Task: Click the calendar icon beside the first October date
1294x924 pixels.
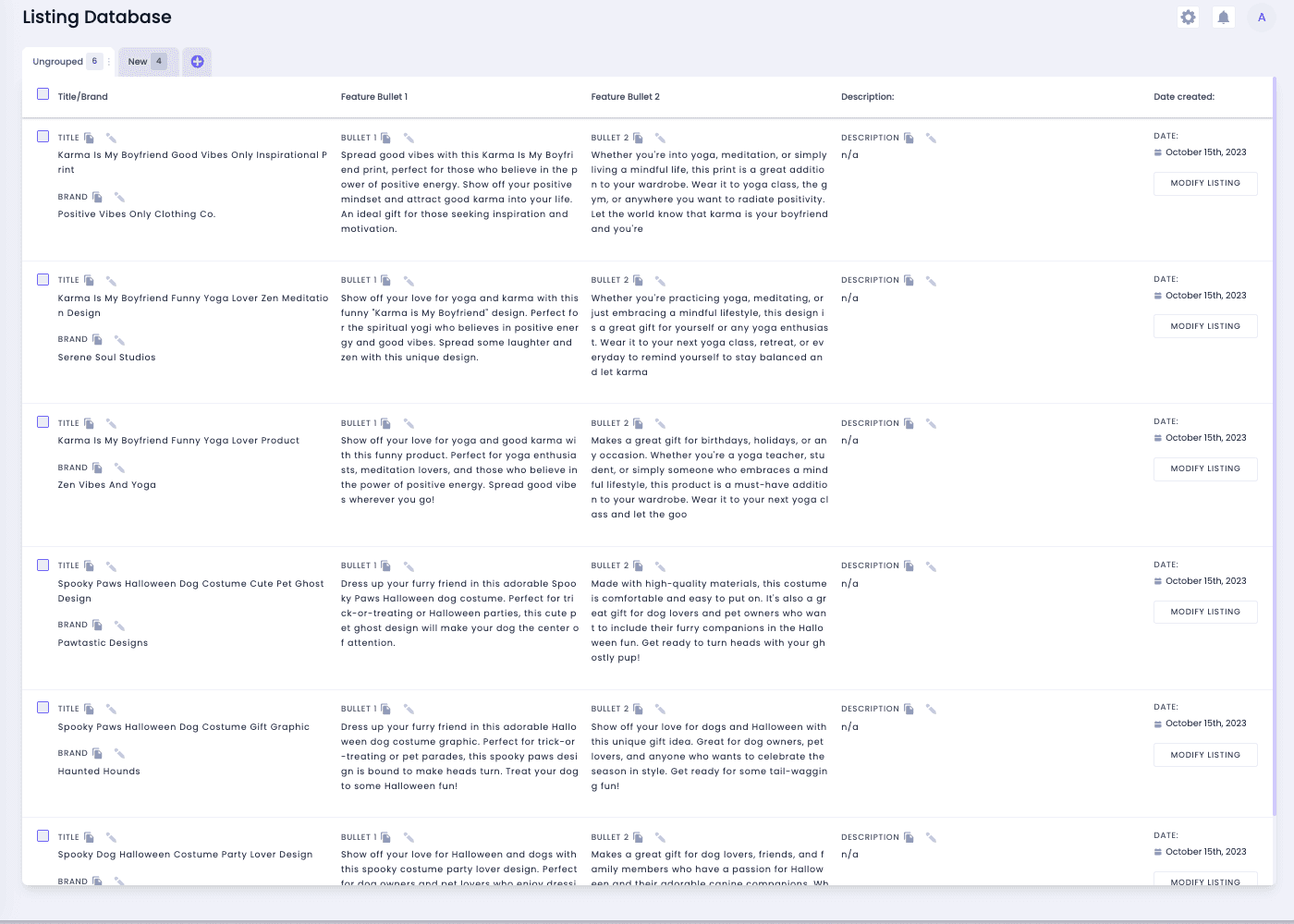Action: 1156,152
